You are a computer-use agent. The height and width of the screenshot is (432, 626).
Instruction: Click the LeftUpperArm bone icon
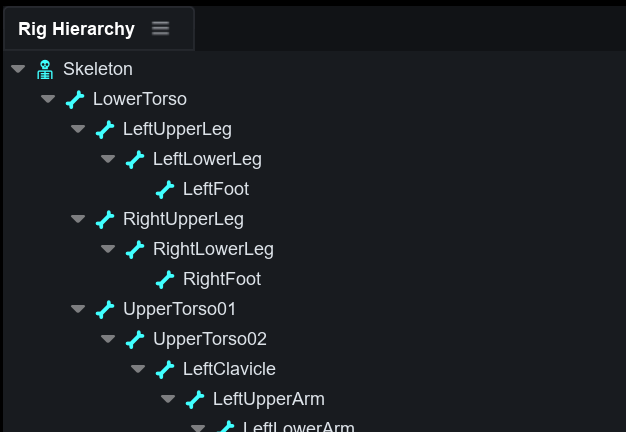[195, 399]
